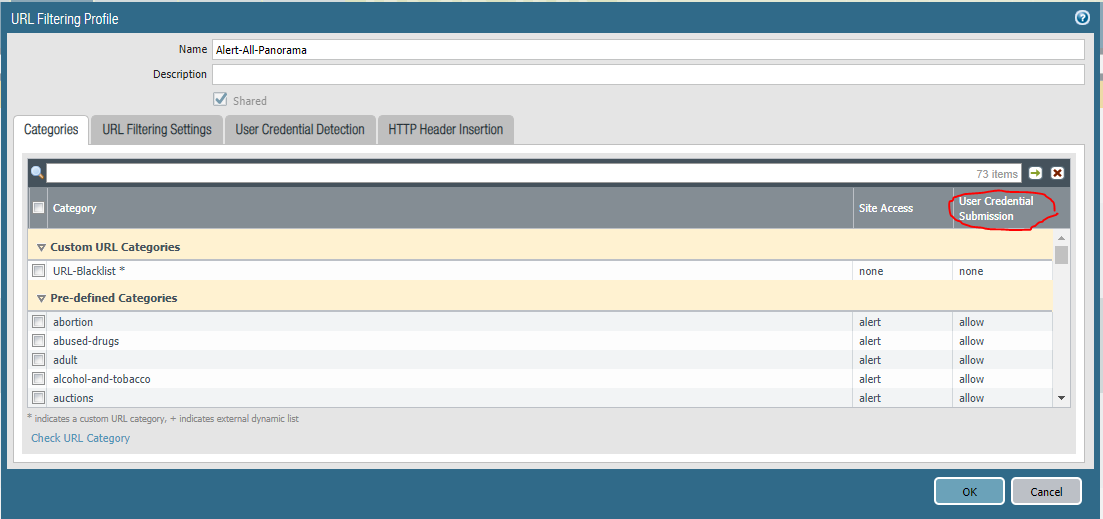This screenshot has width=1103, height=519.
Task: Click the green arrow apply-filter icon
Action: pyautogui.click(x=1035, y=173)
